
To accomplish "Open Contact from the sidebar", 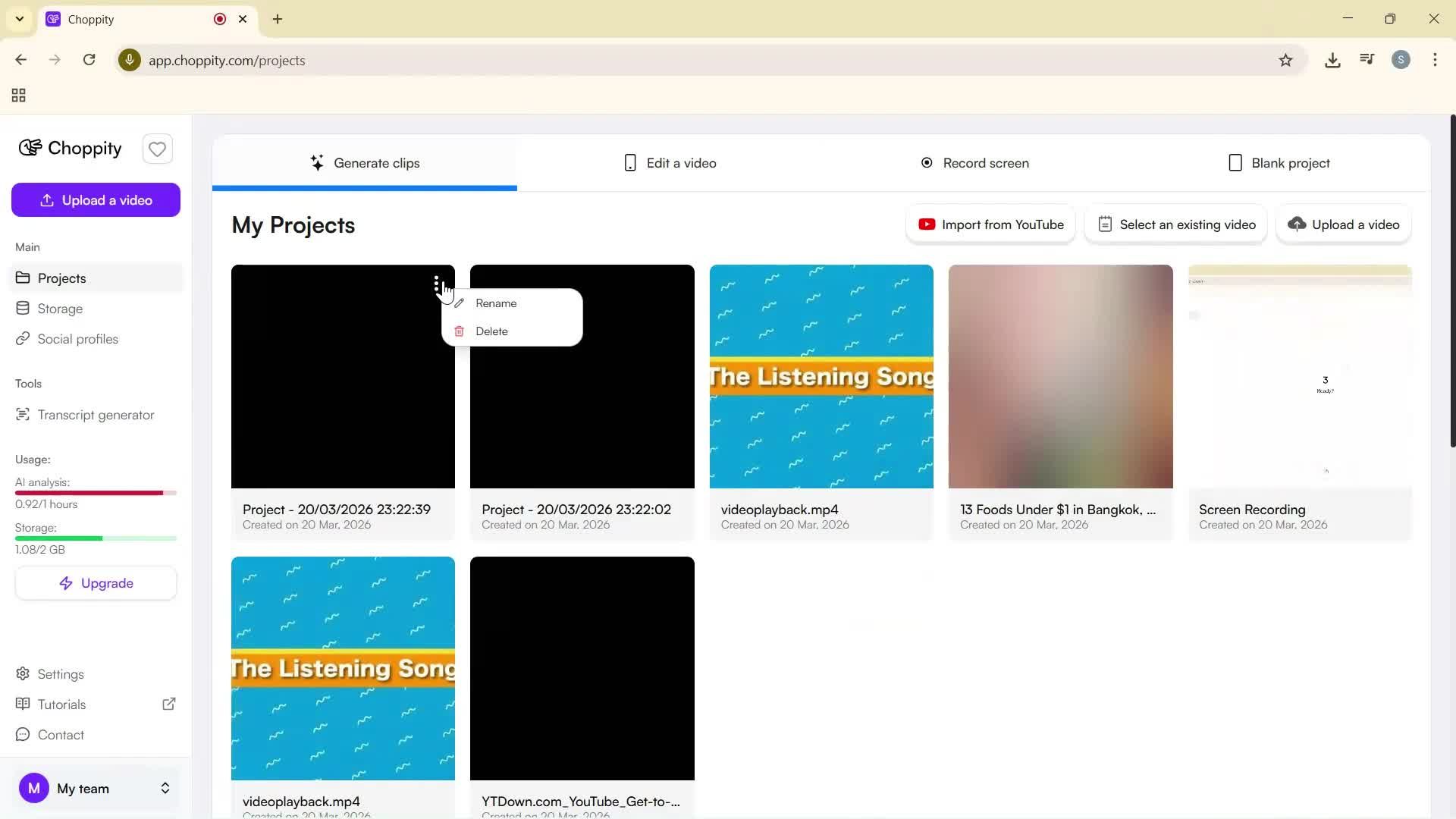I will coord(61,734).
